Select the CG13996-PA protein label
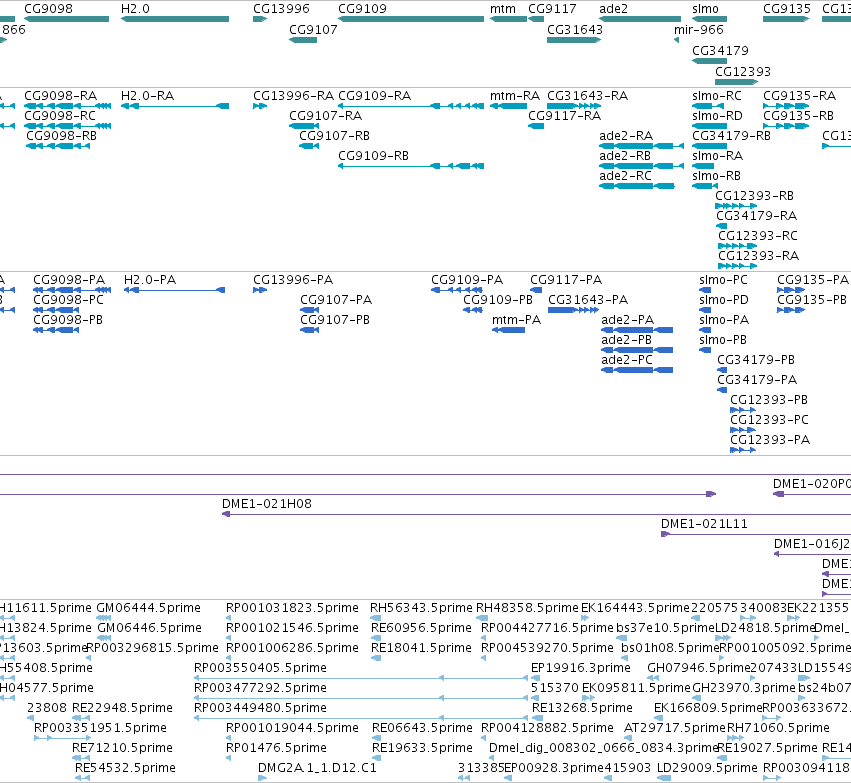This screenshot has width=851, height=783. click(x=293, y=279)
